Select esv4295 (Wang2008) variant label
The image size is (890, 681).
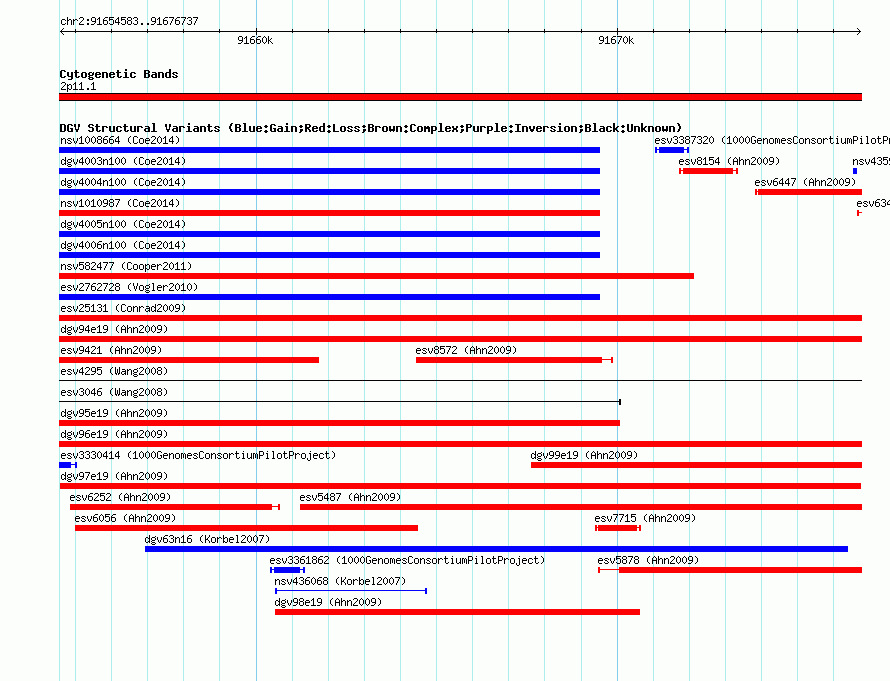click(114, 371)
